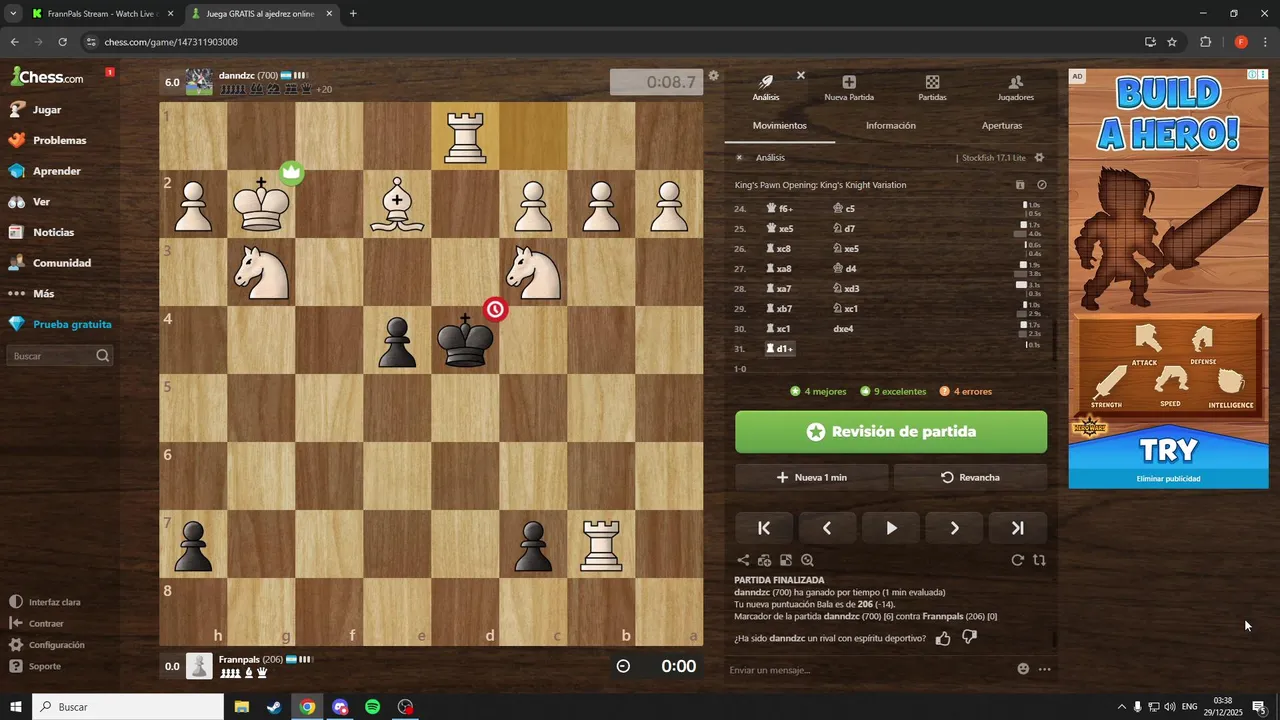Select move 31 rook d1+

pos(779,349)
